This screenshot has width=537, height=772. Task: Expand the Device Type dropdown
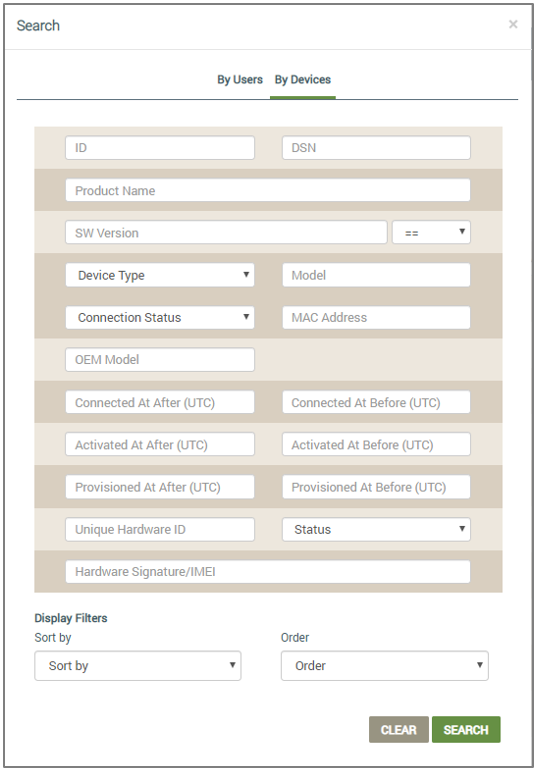pyautogui.click(x=160, y=275)
